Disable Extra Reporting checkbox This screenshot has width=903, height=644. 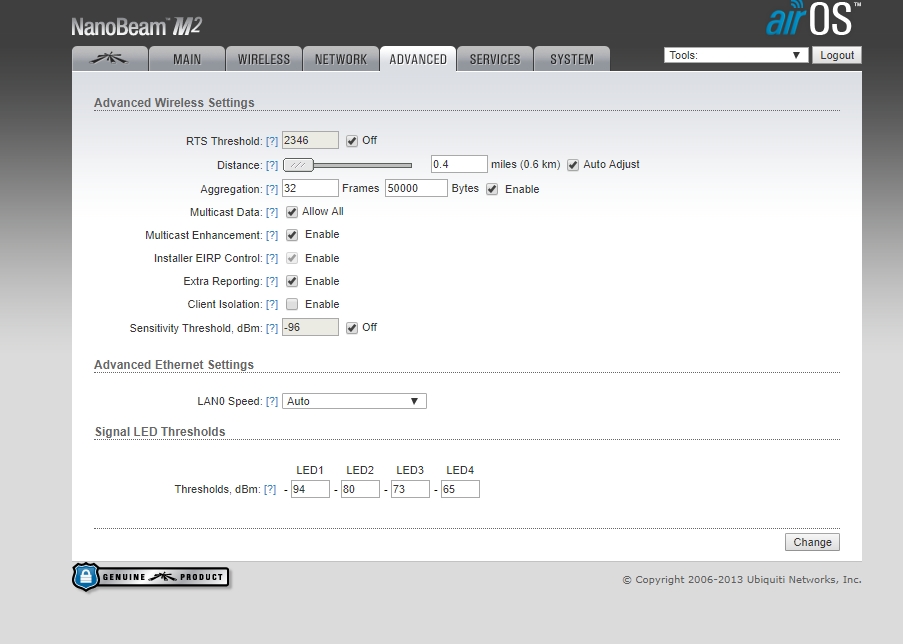pyautogui.click(x=292, y=281)
